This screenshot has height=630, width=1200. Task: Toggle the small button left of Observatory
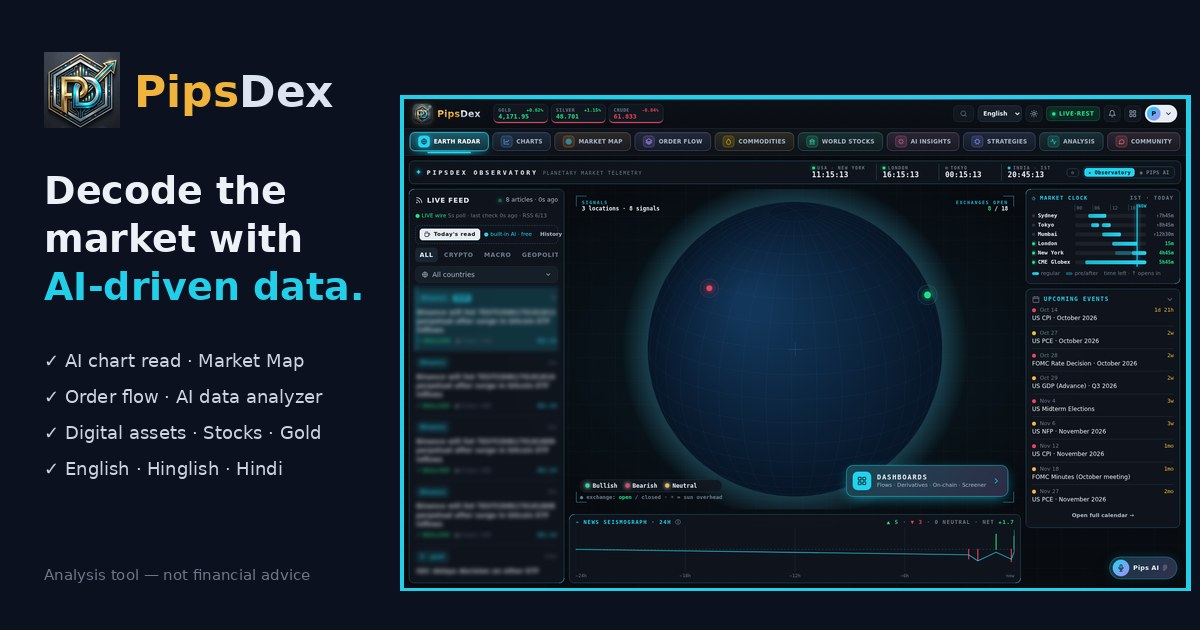1073,172
